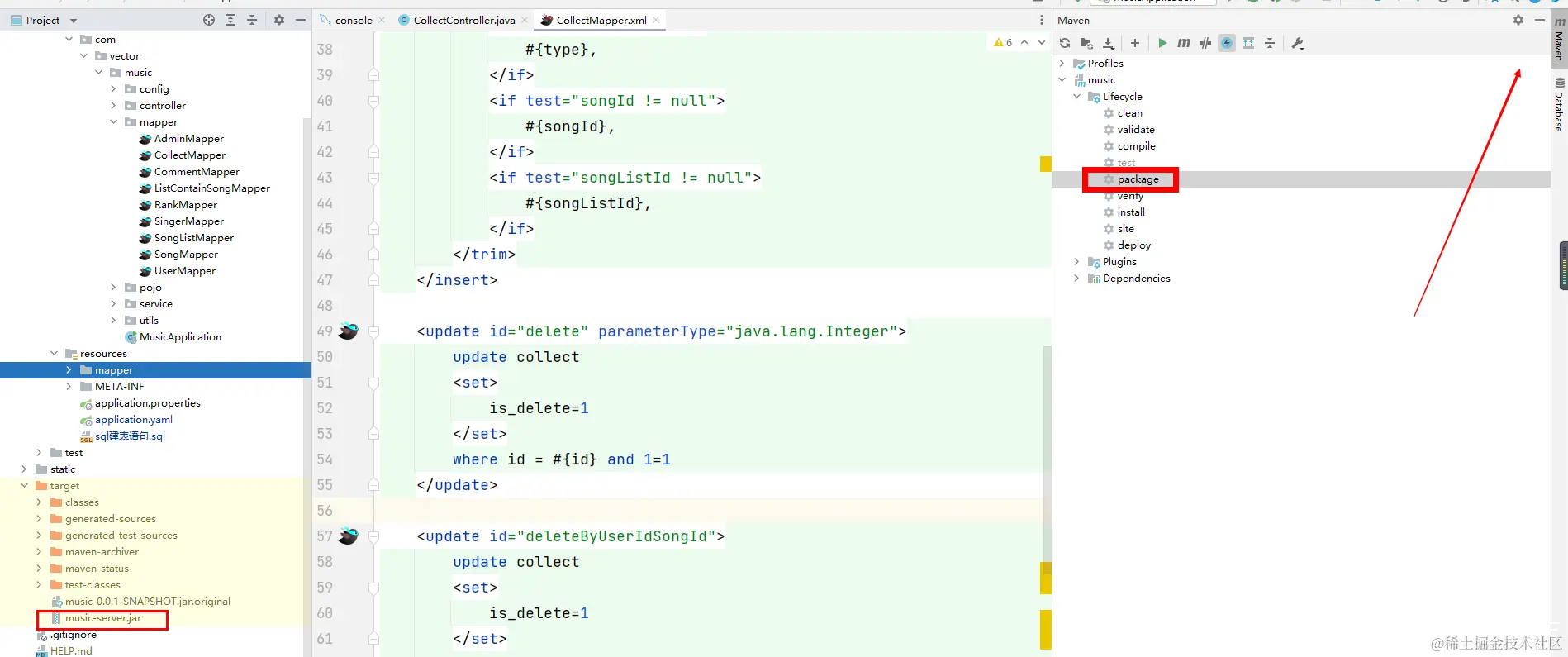Click warnings count indicator 6
Image resolution: width=1568 pixels, height=657 pixels.
(x=1003, y=42)
